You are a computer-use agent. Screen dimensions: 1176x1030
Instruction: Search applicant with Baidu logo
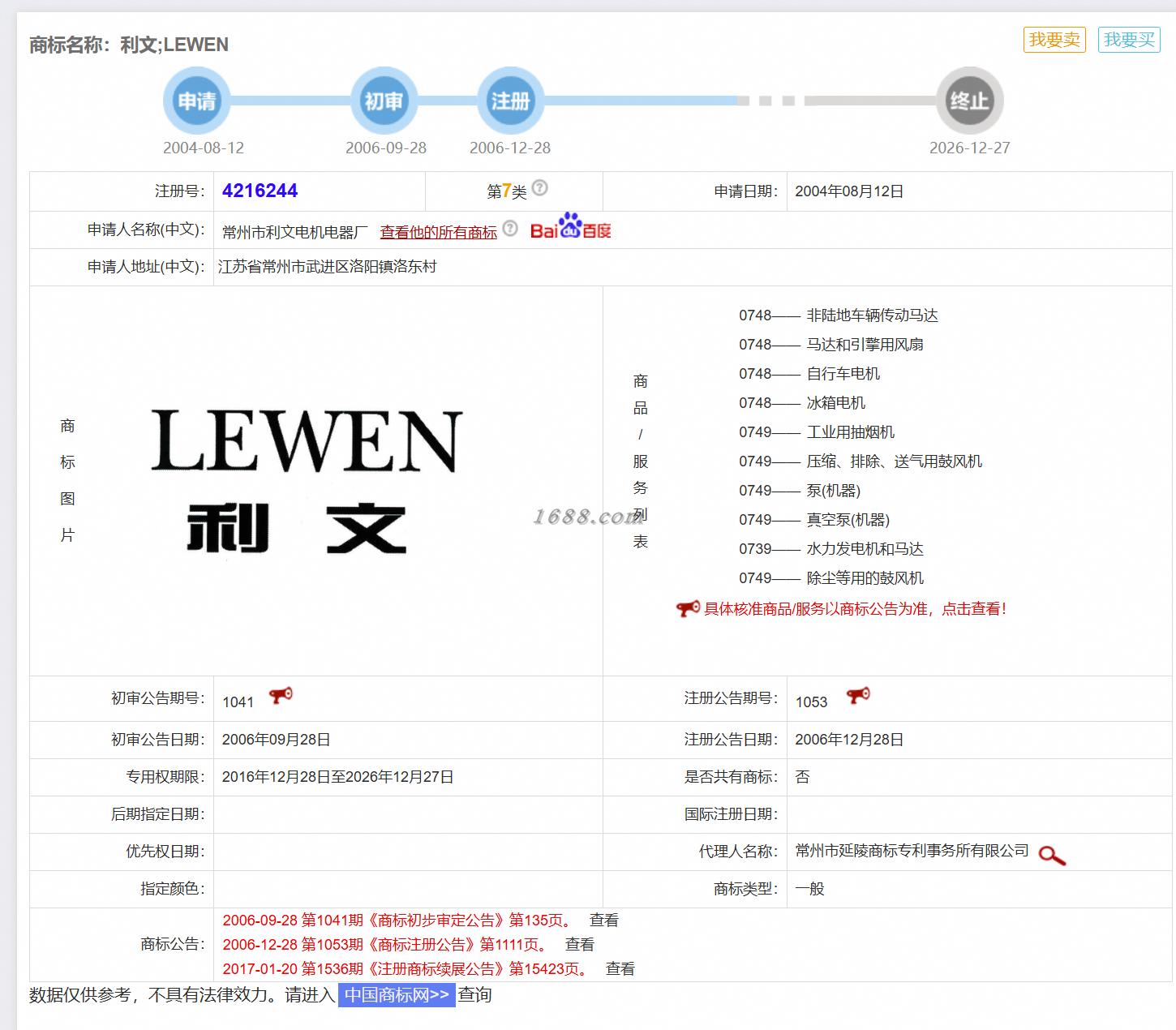tap(571, 227)
